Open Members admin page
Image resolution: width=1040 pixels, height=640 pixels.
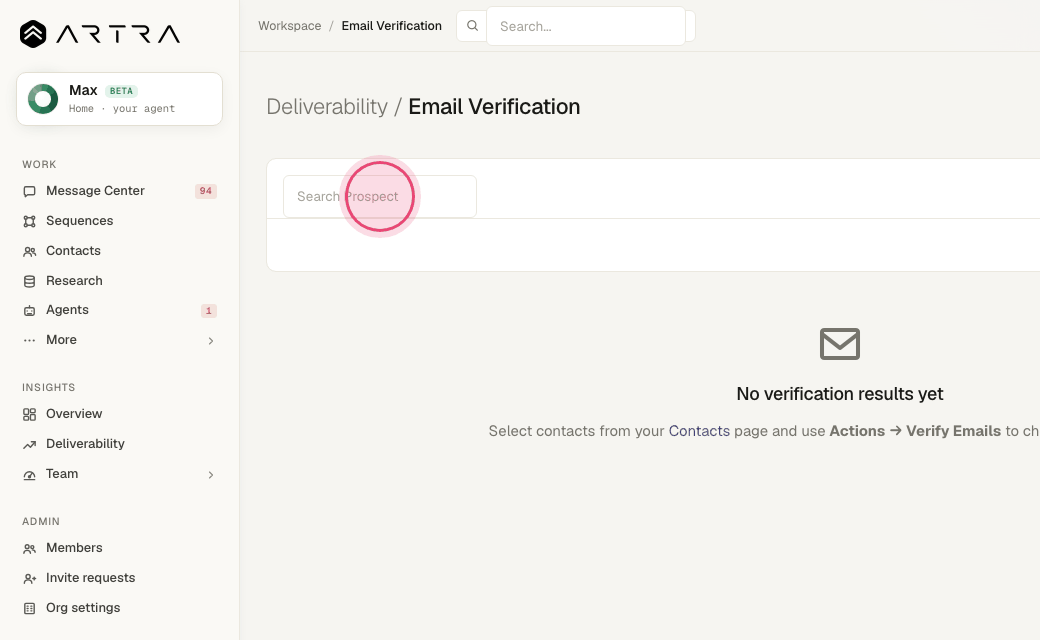[119, 548]
